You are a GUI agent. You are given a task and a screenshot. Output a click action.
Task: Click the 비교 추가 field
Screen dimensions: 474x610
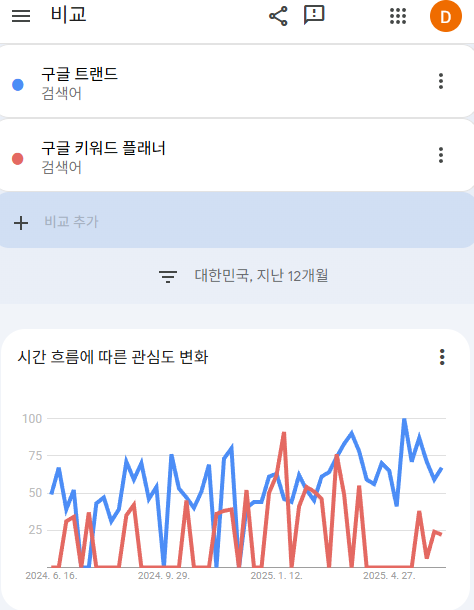(237, 220)
